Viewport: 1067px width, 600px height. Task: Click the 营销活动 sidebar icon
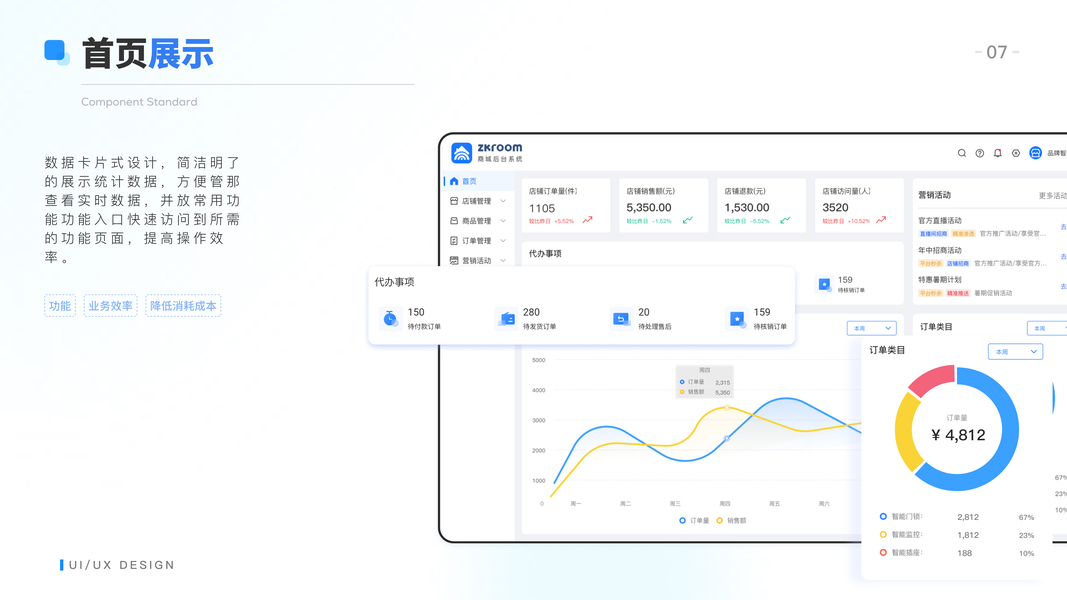click(454, 261)
